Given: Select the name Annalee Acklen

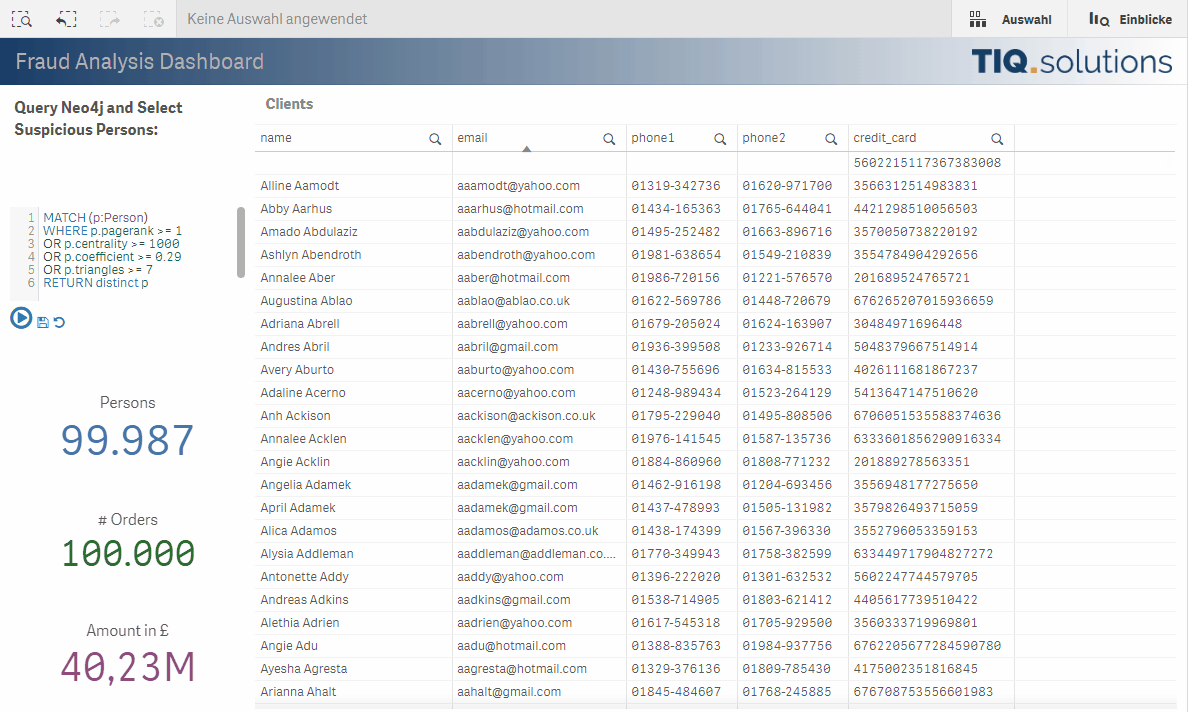Looking at the screenshot, I should coord(303,439).
